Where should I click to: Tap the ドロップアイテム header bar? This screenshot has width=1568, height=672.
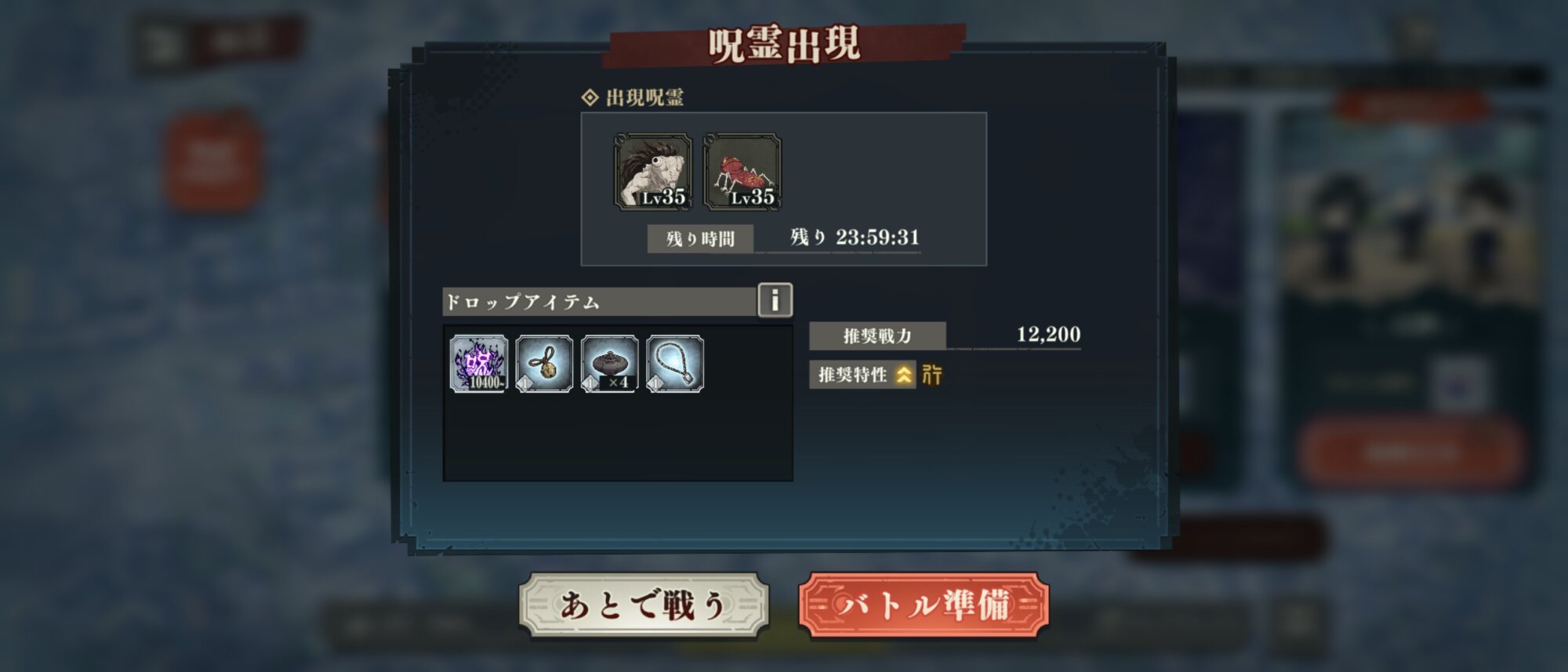tap(600, 301)
